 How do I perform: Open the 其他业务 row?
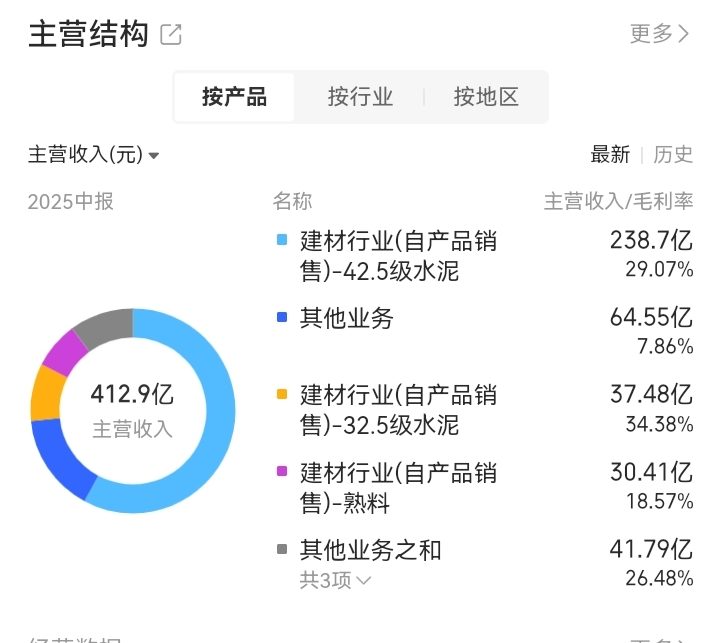pyautogui.click(x=347, y=318)
